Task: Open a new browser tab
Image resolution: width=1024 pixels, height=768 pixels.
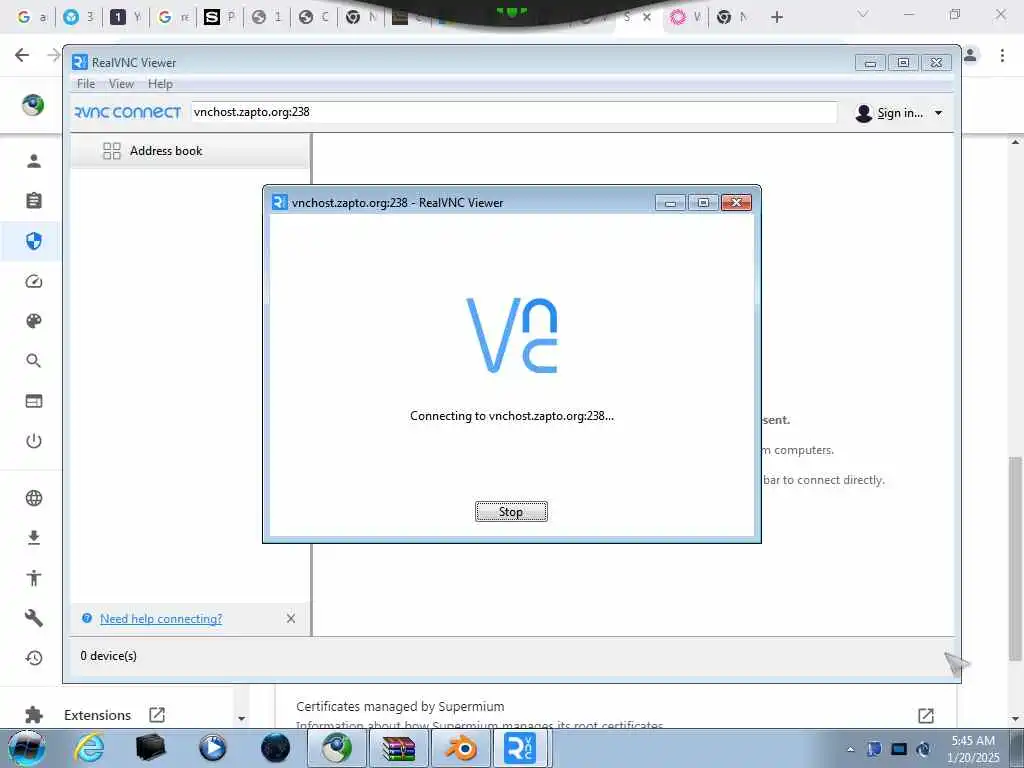Action: pos(776,17)
